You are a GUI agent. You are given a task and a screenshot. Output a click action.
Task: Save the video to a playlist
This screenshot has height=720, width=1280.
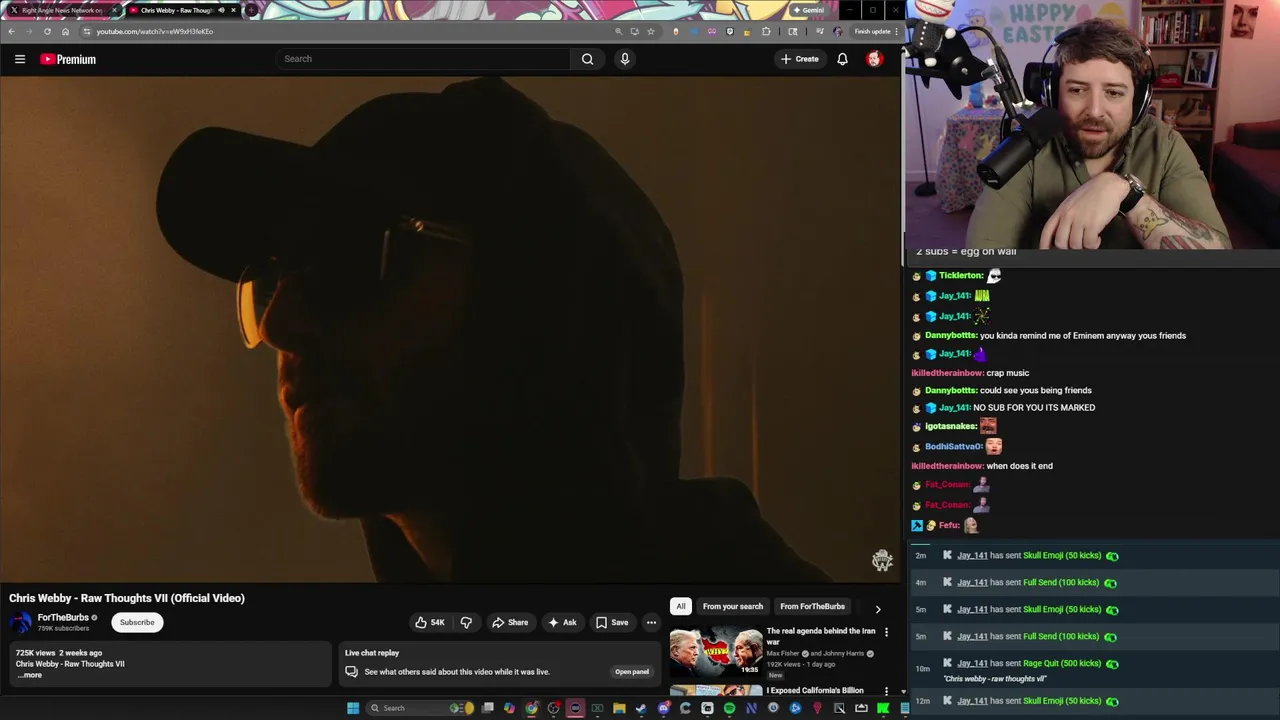[x=612, y=622]
